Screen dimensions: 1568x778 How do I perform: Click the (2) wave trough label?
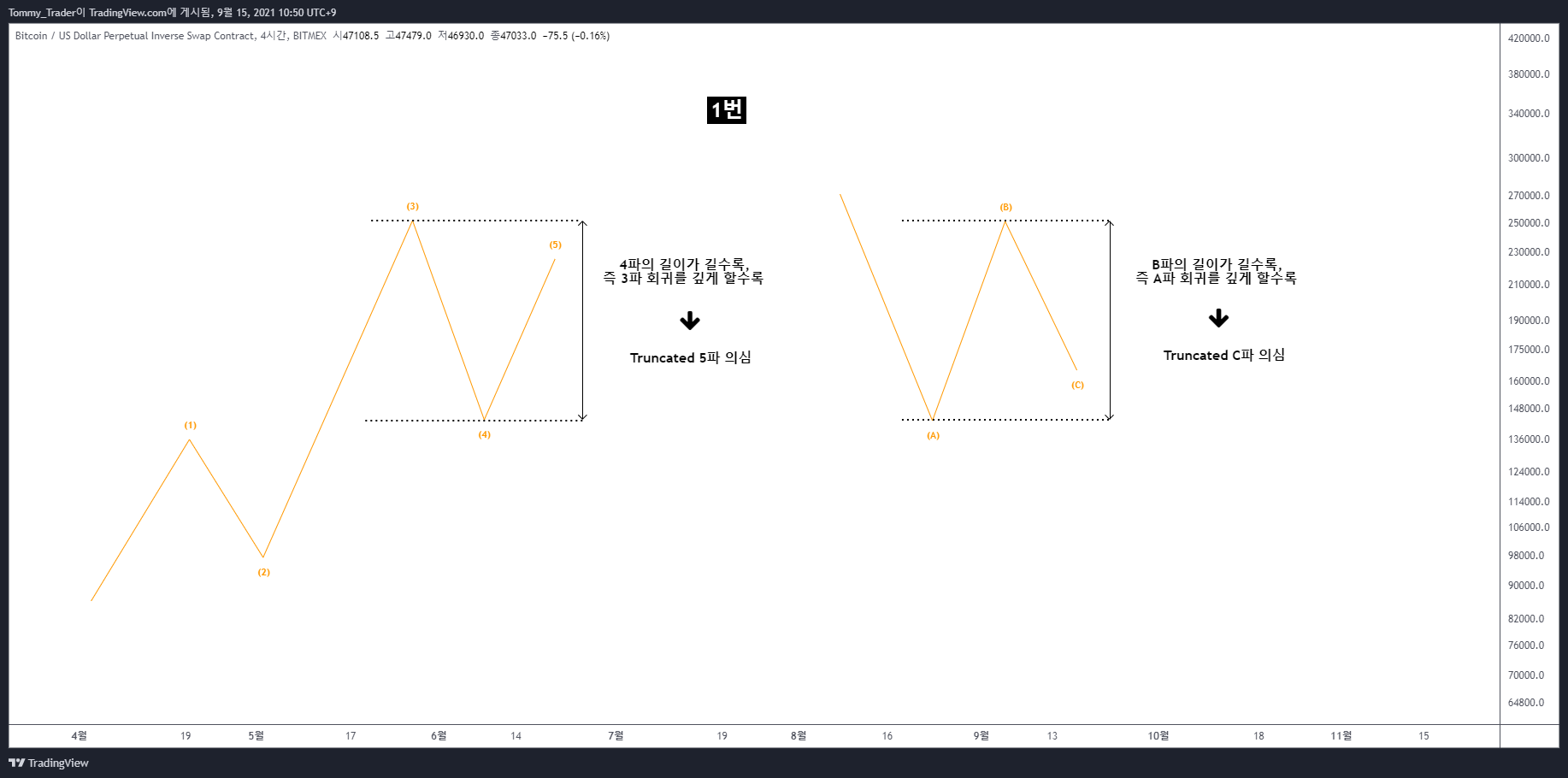[264, 572]
